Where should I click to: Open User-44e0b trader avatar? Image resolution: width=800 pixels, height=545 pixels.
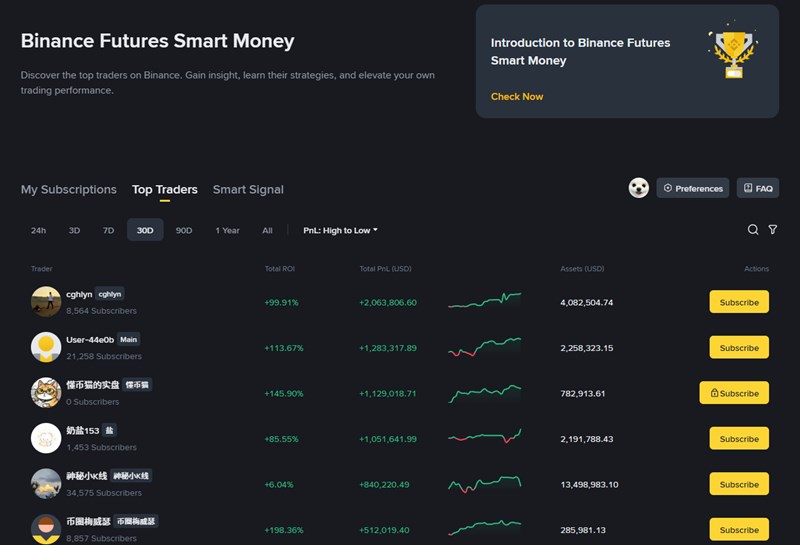46,347
